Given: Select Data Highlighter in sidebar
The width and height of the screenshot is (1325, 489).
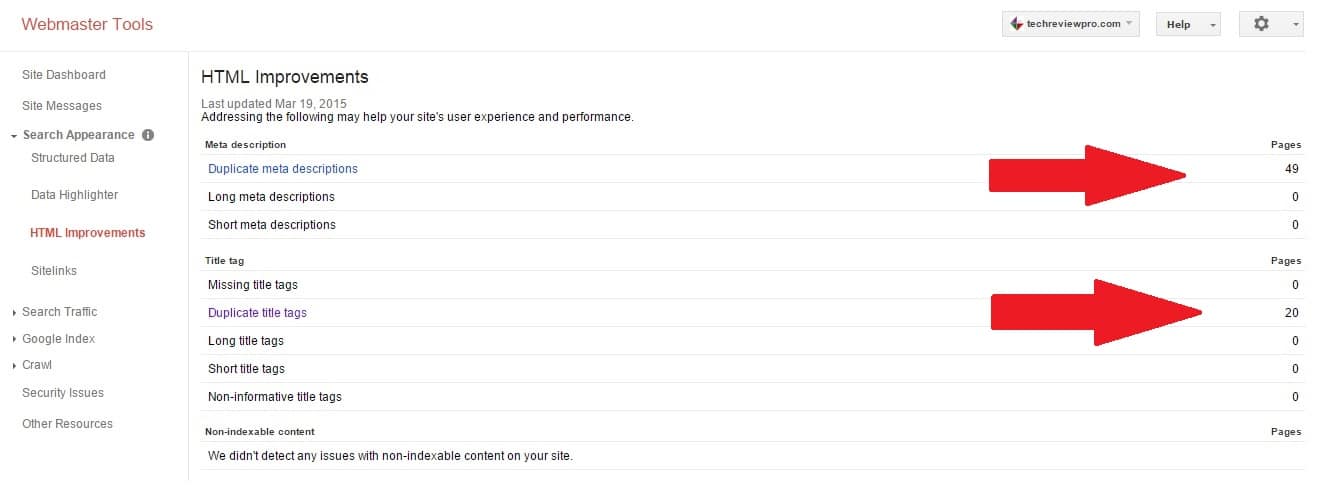Looking at the screenshot, I should [75, 195].
